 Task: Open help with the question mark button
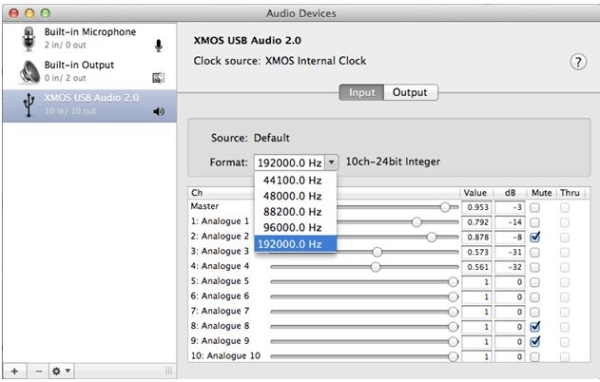coord(578,62)
